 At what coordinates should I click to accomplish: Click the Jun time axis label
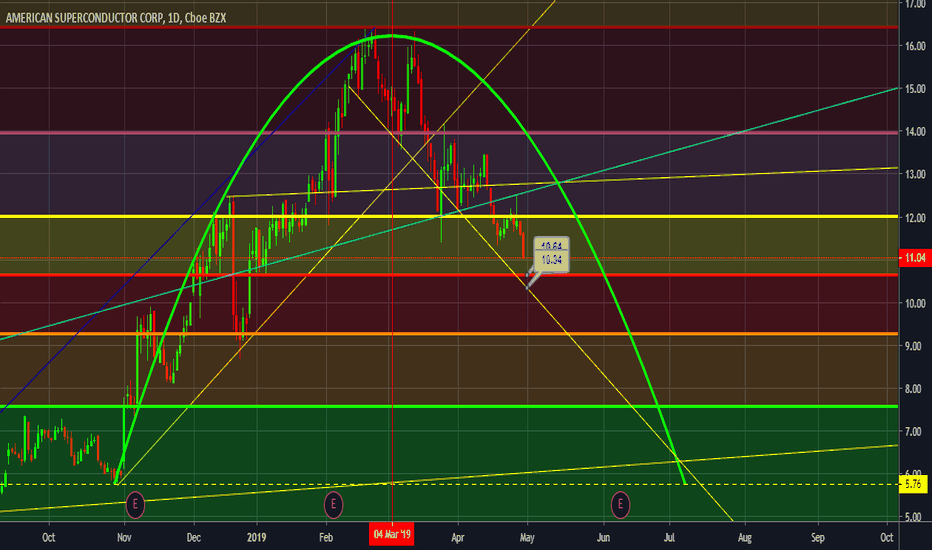(603, 538)
